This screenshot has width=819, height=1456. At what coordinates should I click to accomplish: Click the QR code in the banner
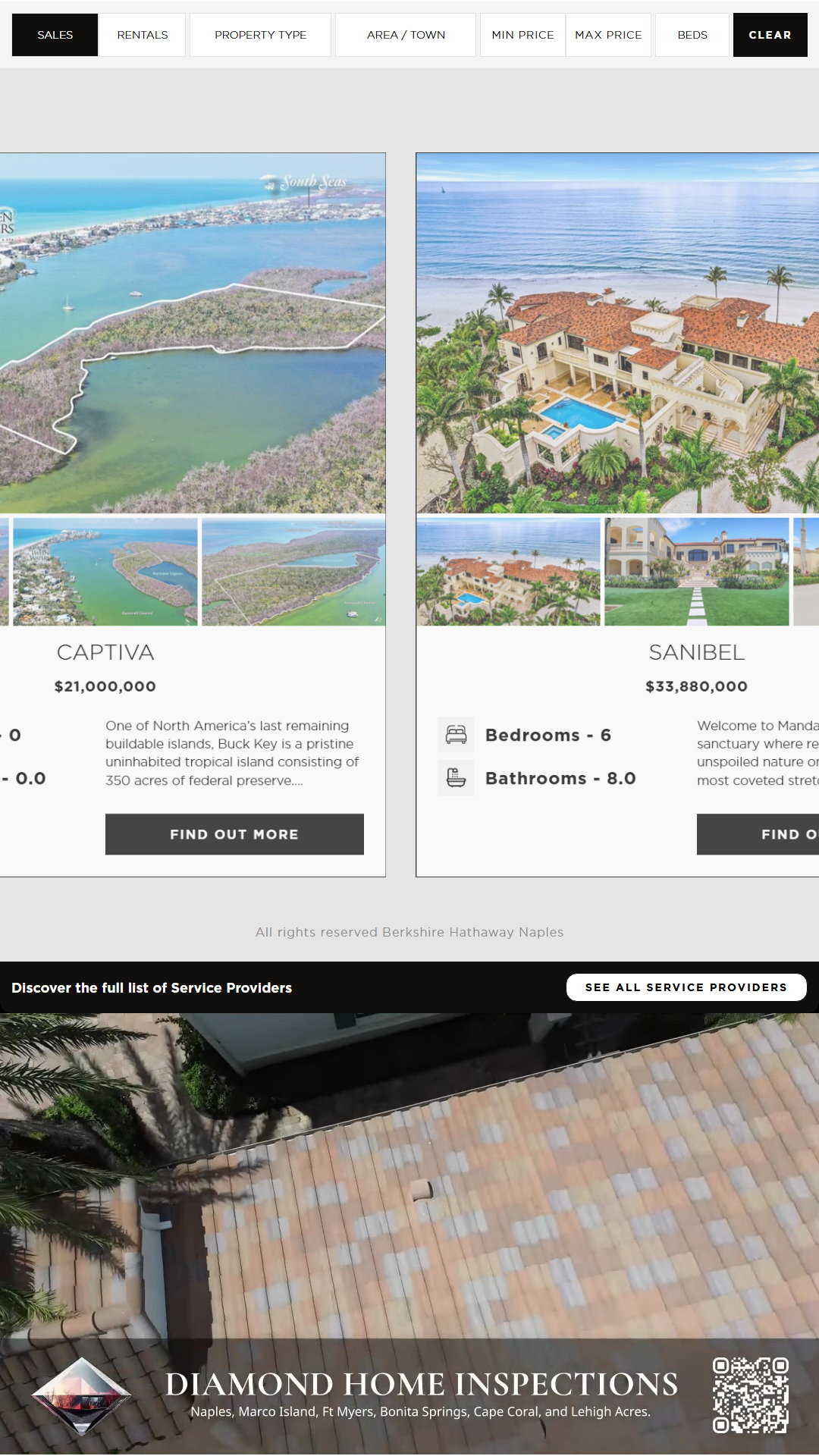coord(751,1395)
